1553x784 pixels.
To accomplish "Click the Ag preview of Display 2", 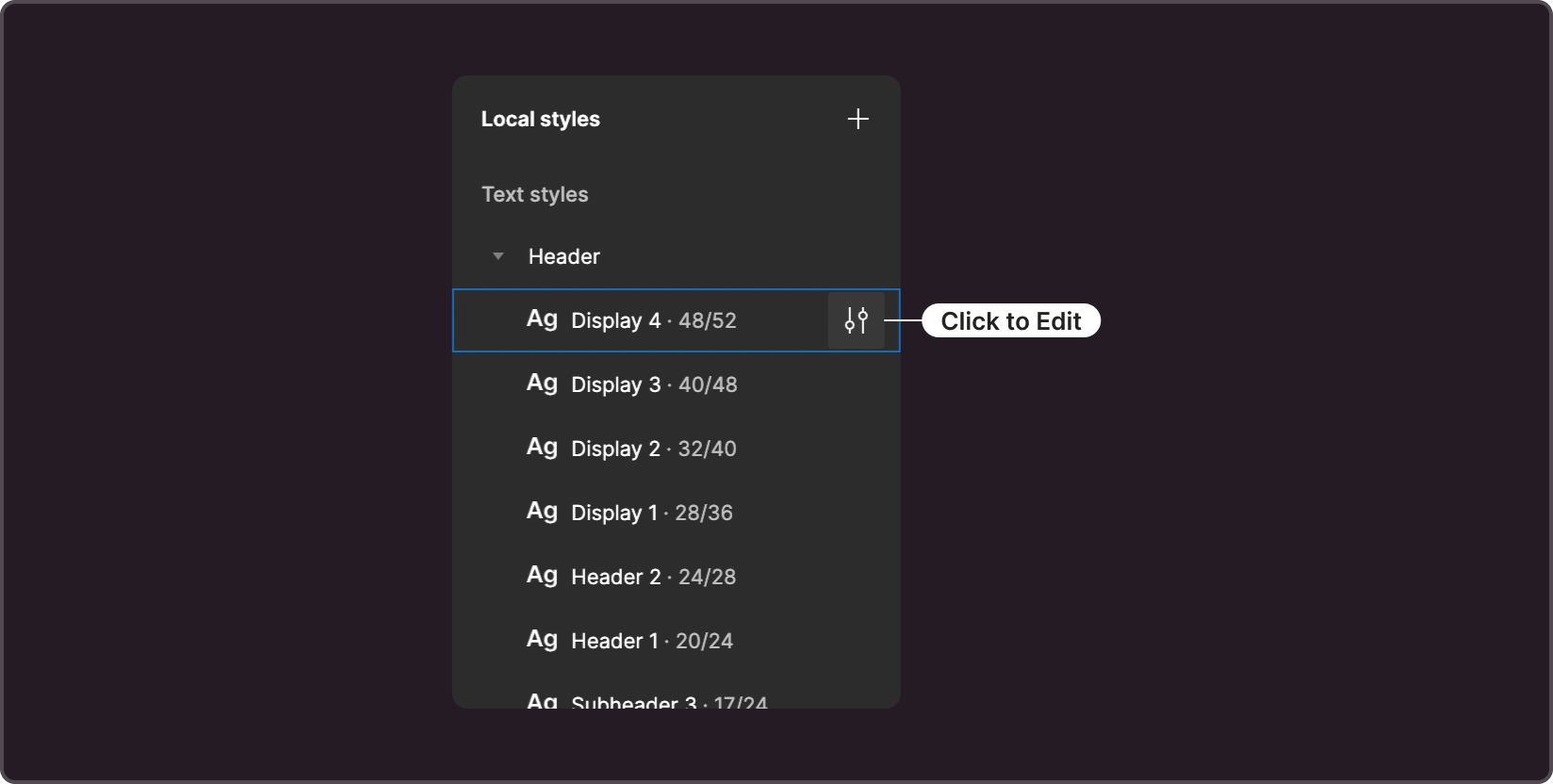I will pyautogui.click(x=542, y=448).
